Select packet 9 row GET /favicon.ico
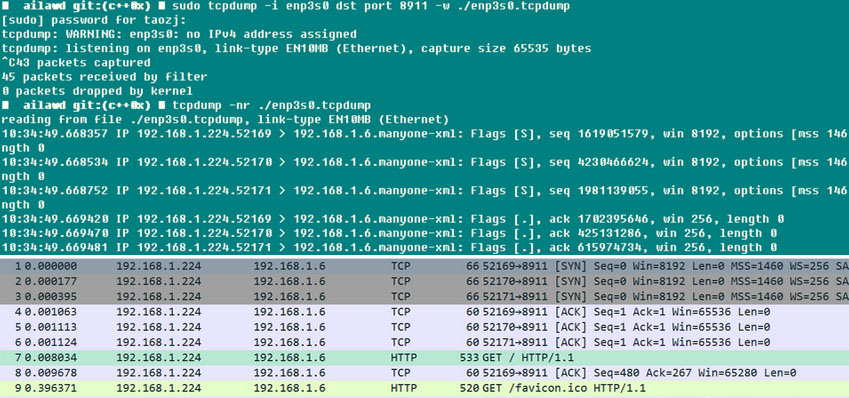 424,388
